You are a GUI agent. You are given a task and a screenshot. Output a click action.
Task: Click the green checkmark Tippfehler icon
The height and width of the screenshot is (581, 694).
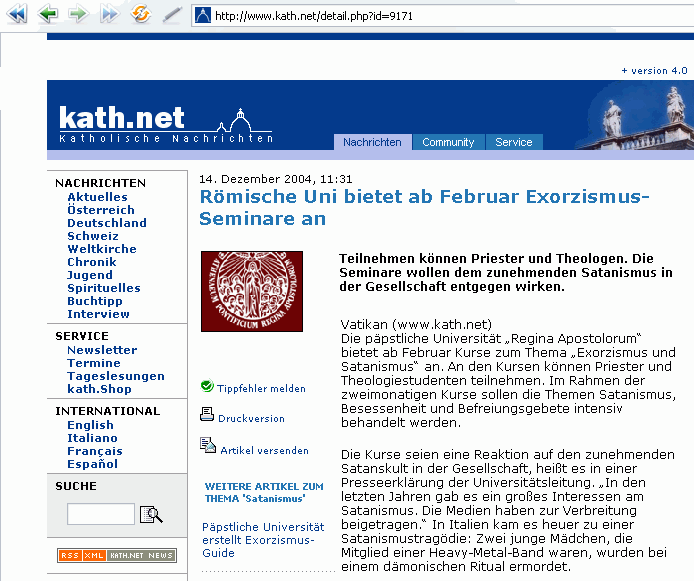pos(207,386)
